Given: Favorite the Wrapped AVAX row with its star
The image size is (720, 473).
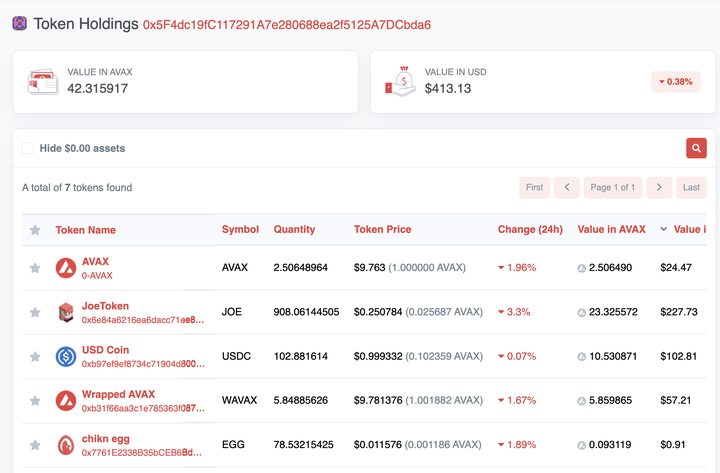Looking at the screenshot, I should coord(35,401).
